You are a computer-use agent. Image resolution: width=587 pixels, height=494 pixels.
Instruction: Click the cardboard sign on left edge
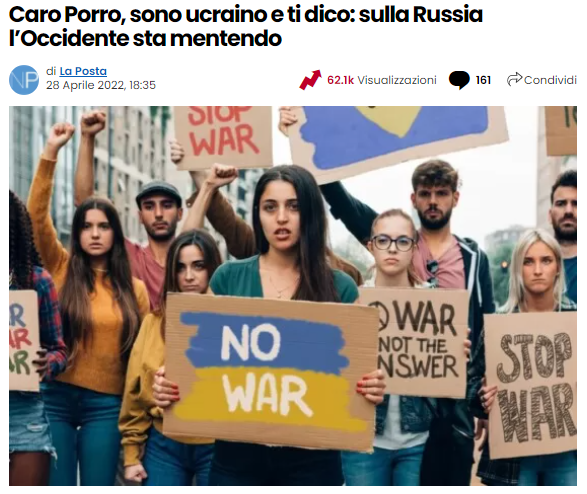point(23,341)
